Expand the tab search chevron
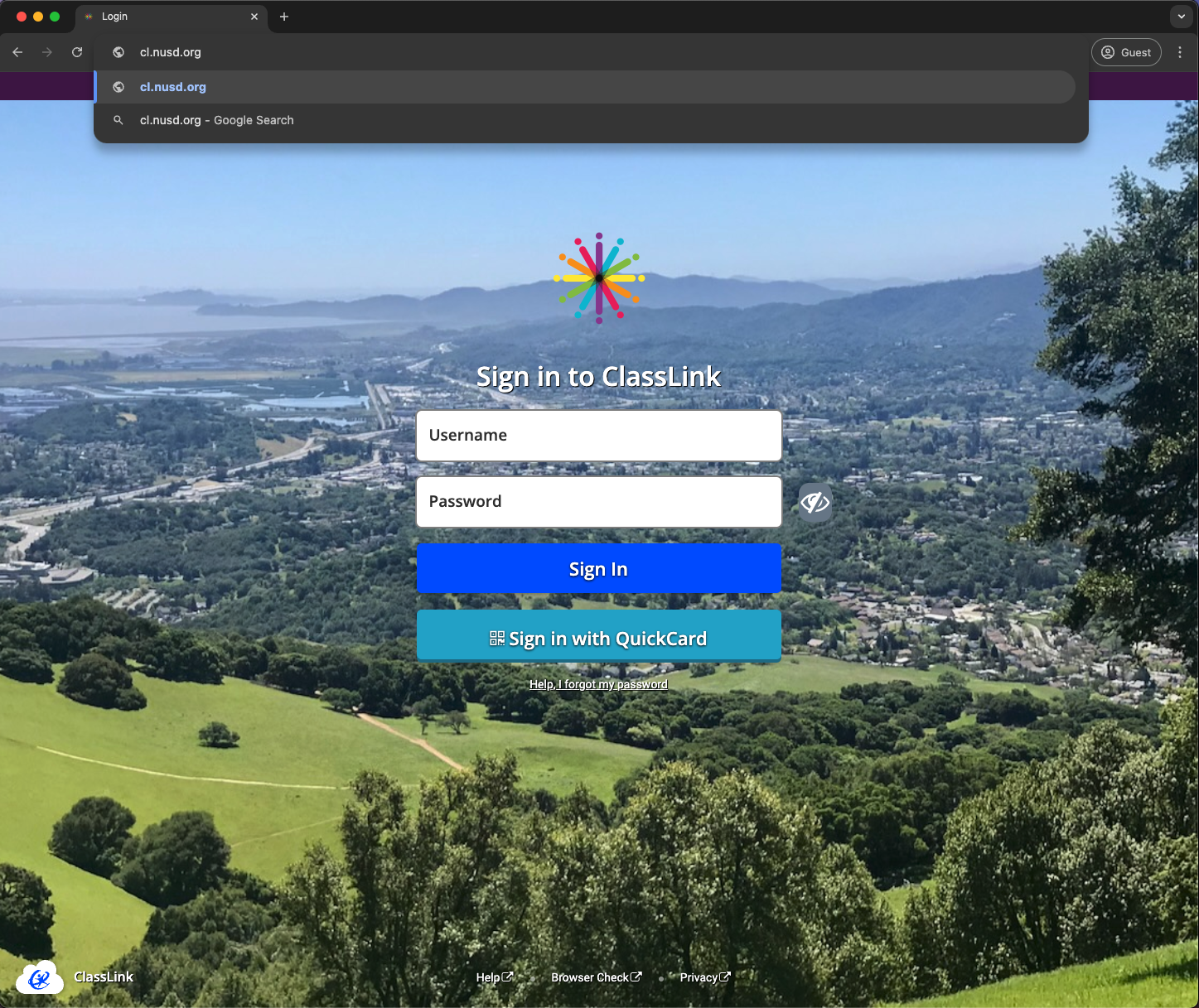The image size is (1199, 1008). [1181, 17]
